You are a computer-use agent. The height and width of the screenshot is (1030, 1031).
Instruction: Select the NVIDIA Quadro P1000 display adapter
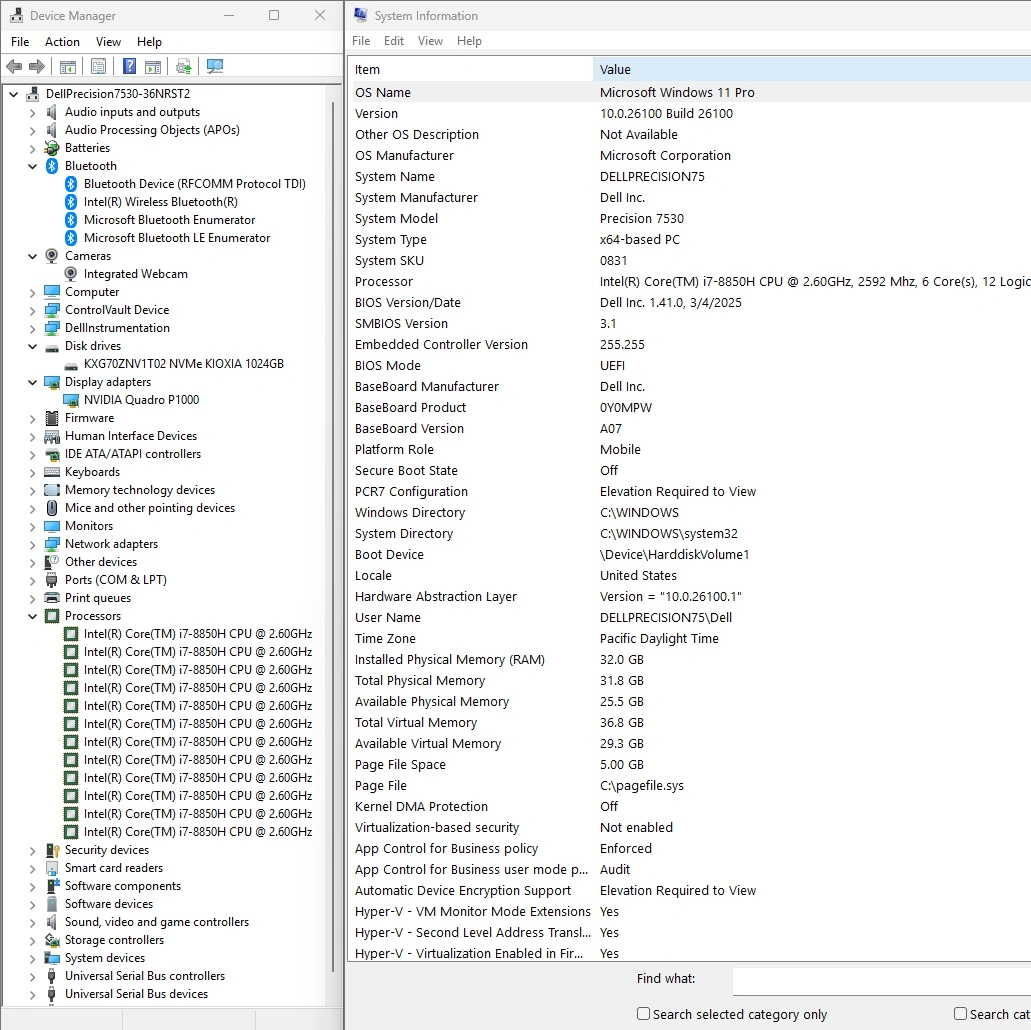pos(141,400)
